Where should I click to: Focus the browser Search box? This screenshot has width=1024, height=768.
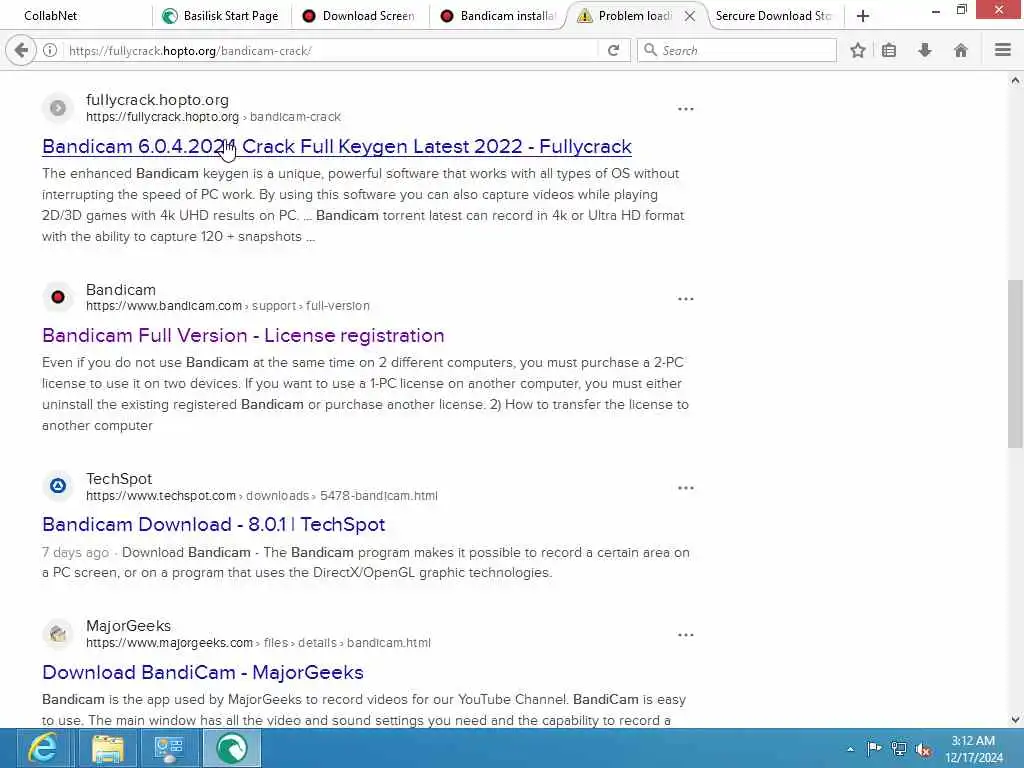pyautogui.click(x=737, y=50)
